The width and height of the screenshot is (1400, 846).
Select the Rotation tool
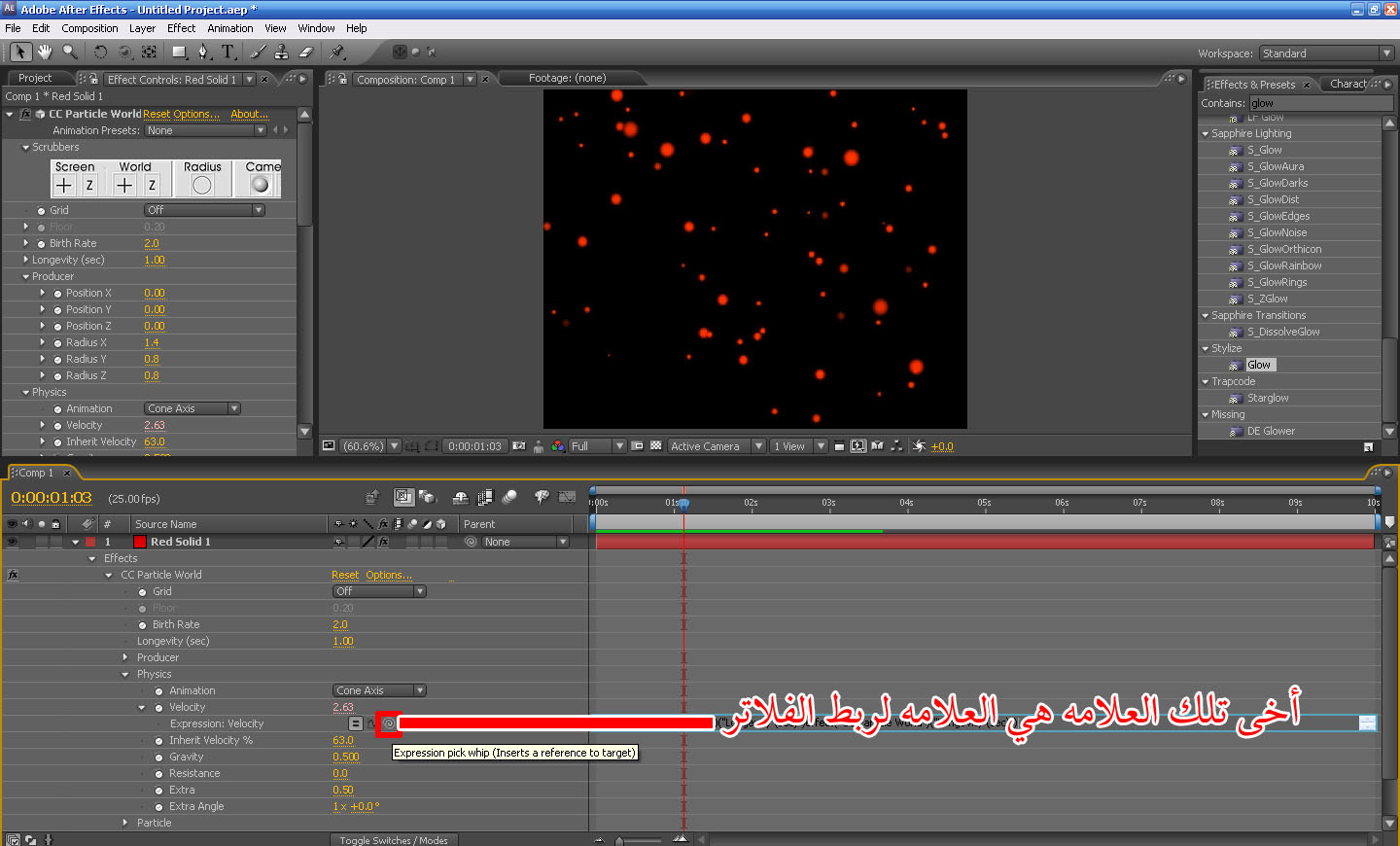click(x=100, y=52)
